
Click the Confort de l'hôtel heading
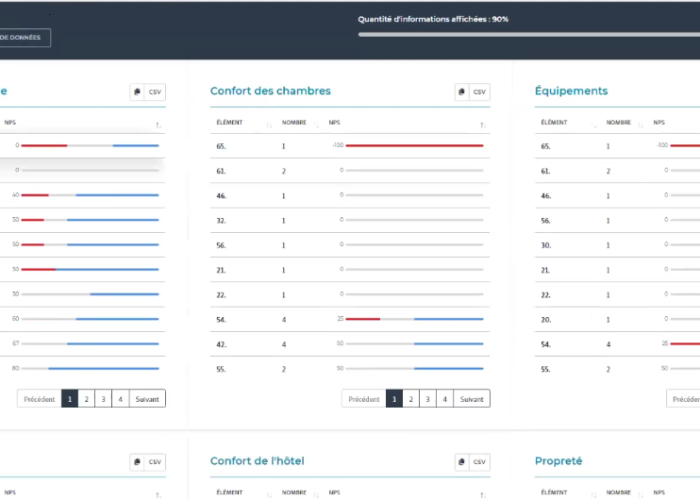(257, 461)
